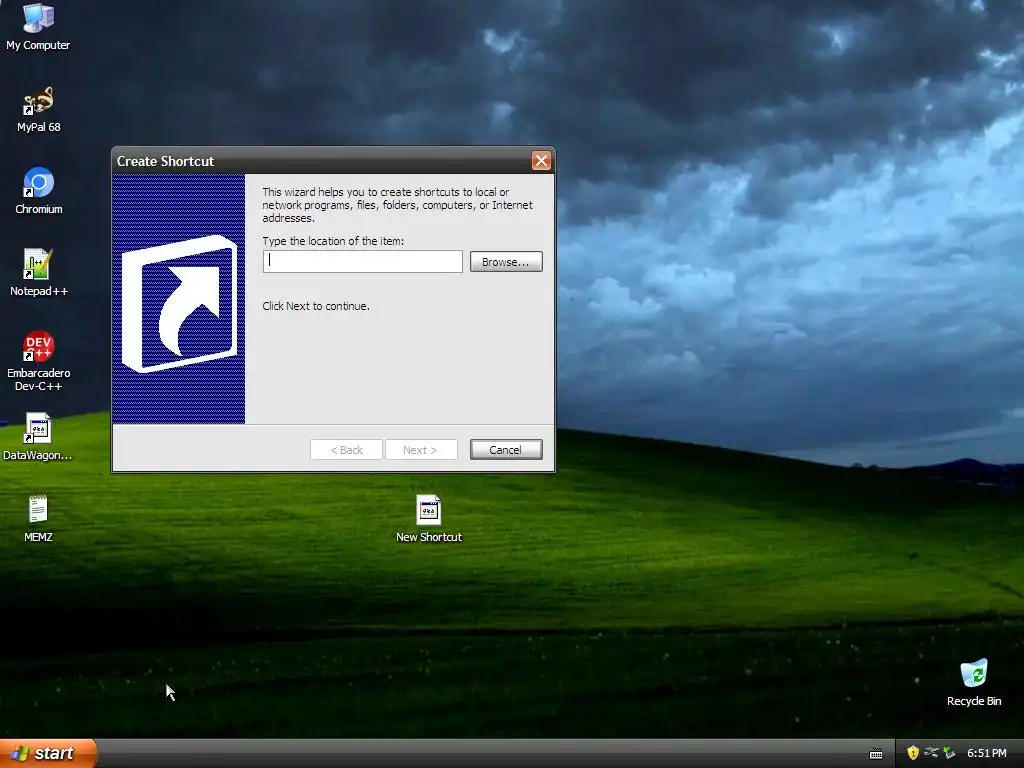Select the New Shortcut desktop icon

tap(428, 519)
